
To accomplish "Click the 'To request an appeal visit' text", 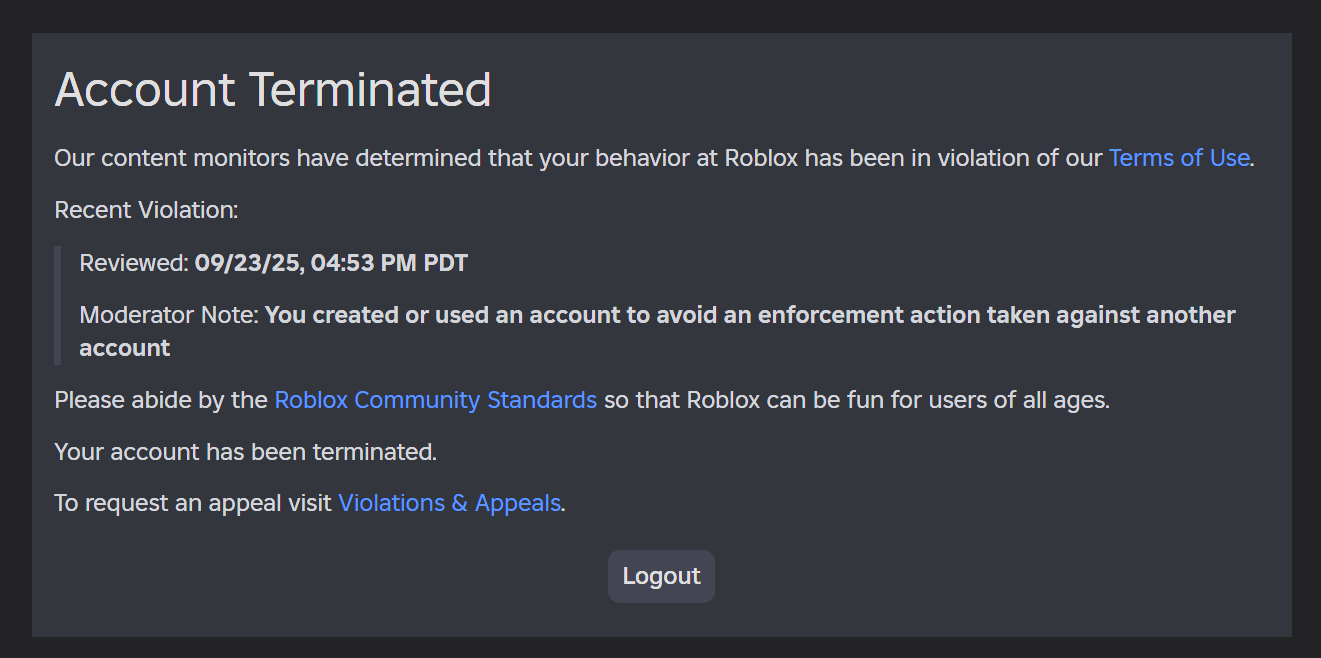I will tap(193, 503).
